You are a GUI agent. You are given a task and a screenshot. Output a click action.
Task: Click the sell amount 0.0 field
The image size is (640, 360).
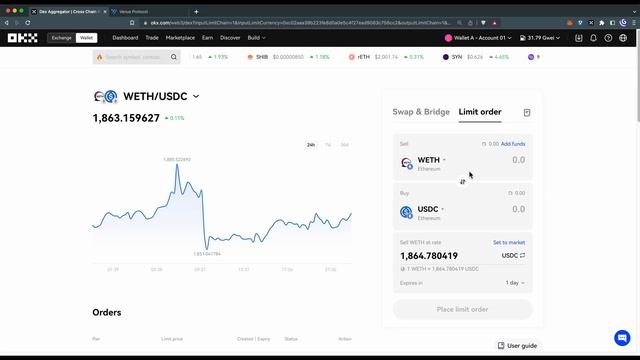pyautogui.click(x=518, y=160)
